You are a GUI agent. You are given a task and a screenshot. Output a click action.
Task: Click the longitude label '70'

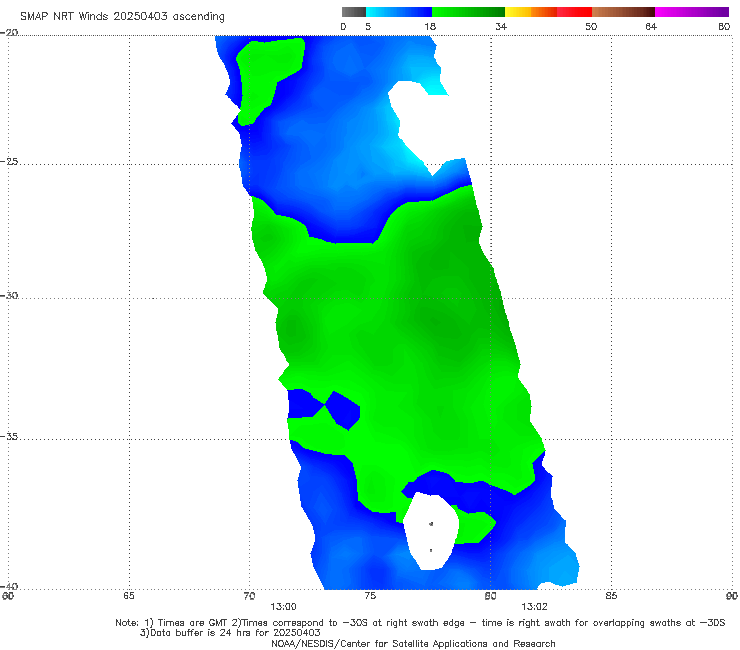(249, 596)
